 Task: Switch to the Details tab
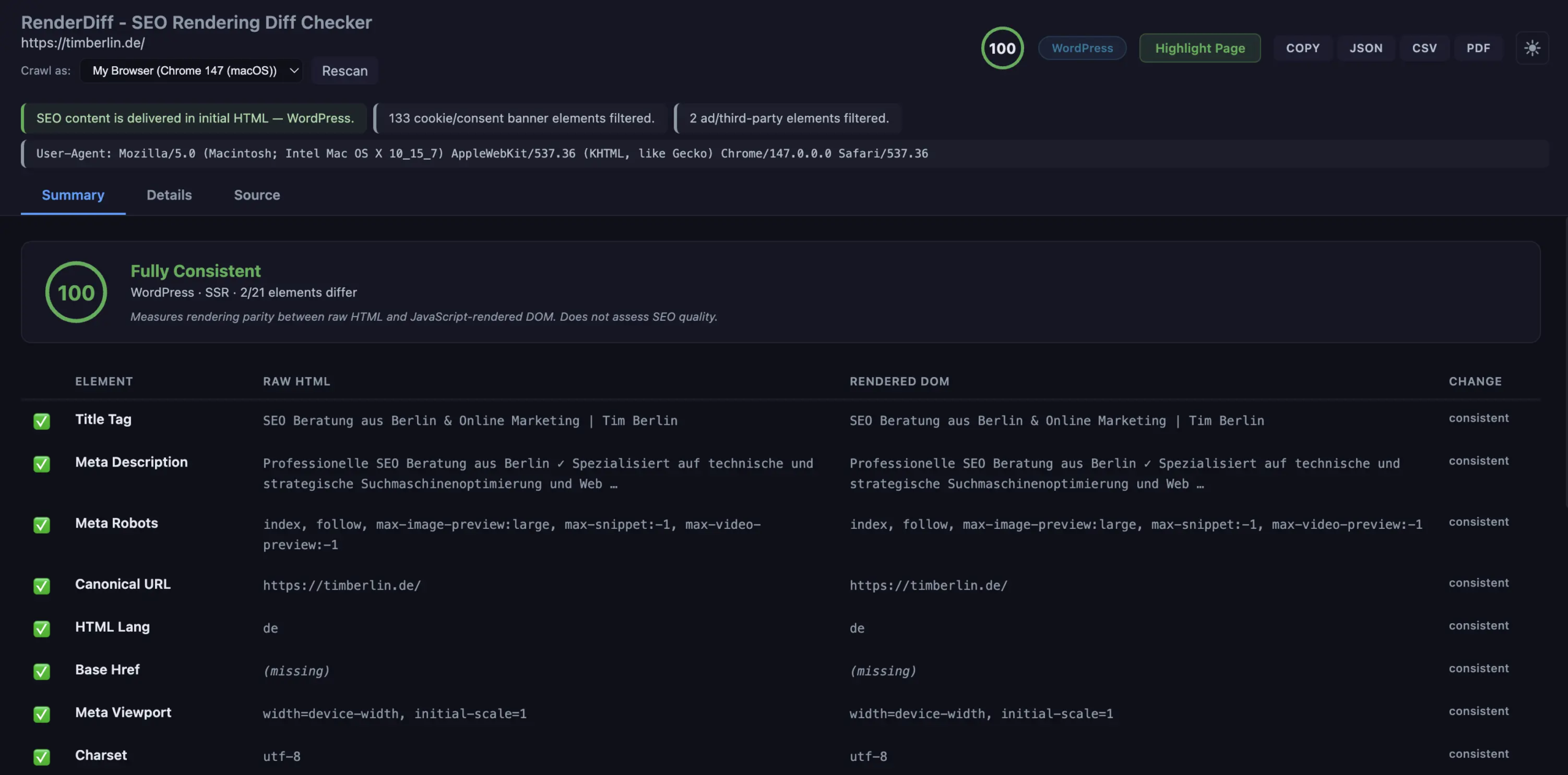(169, 195)
